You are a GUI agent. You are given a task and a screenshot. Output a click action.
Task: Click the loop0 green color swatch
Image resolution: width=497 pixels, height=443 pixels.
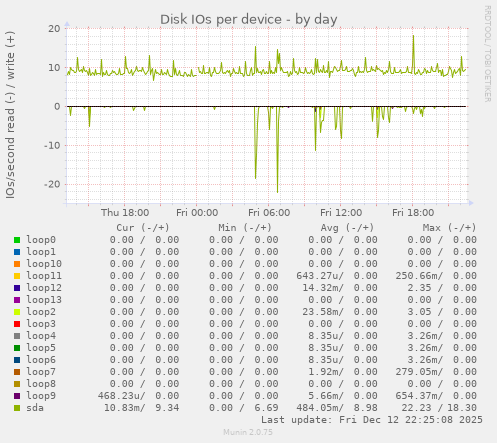pyautogui.click(x=17, y=240)
